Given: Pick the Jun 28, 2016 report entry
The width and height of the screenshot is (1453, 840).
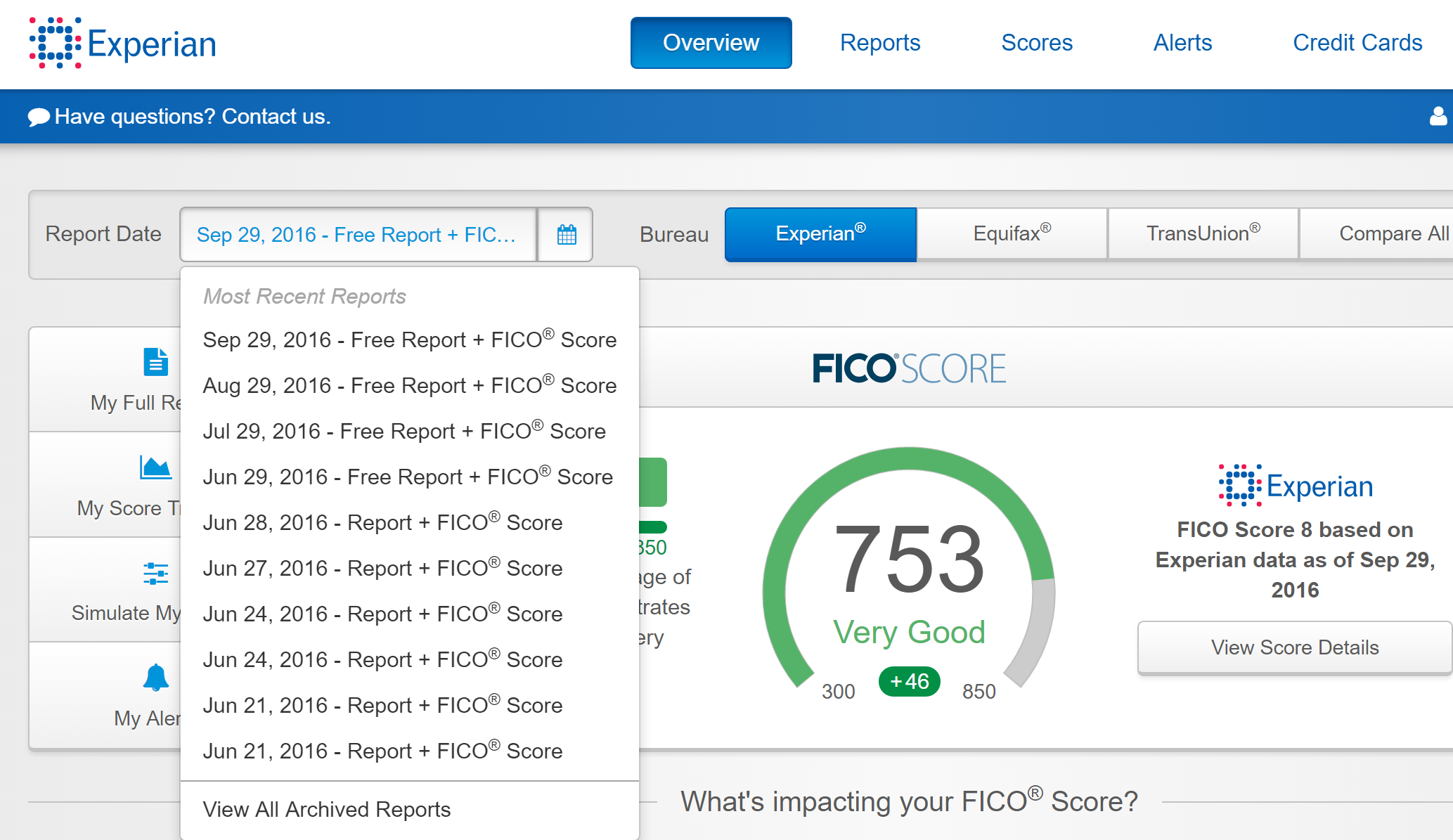Looking at the screenshot, I should point(382,522).
